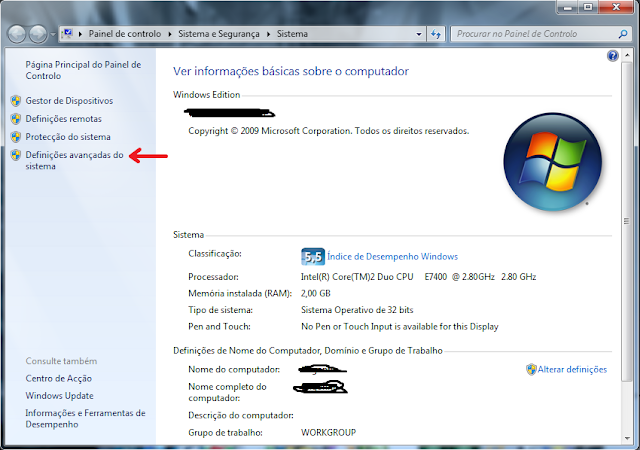The image size is (640, 450).
Task: Click shield icon beside Definições avançadas do sistema
Action: pyautogui.click(x=16, y=155)
